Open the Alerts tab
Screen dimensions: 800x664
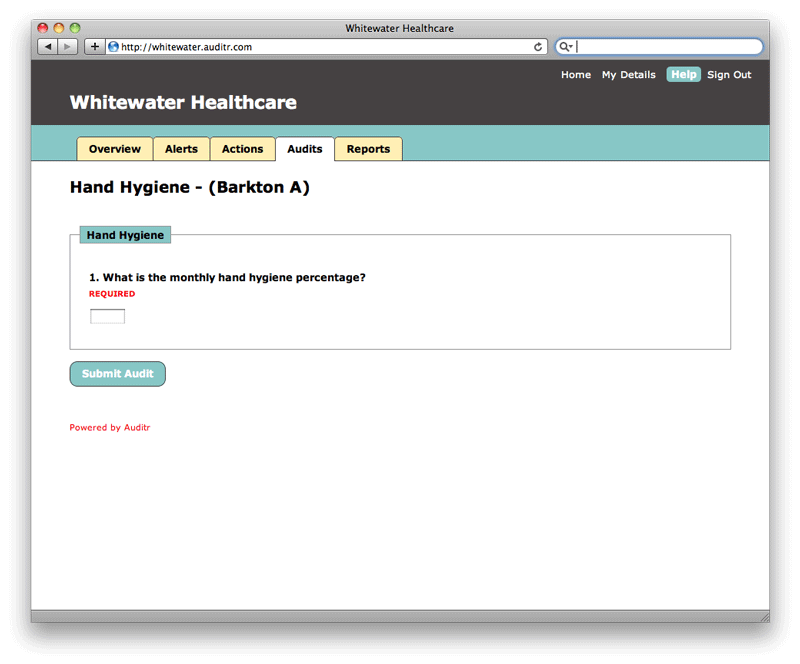click(181, 149)
